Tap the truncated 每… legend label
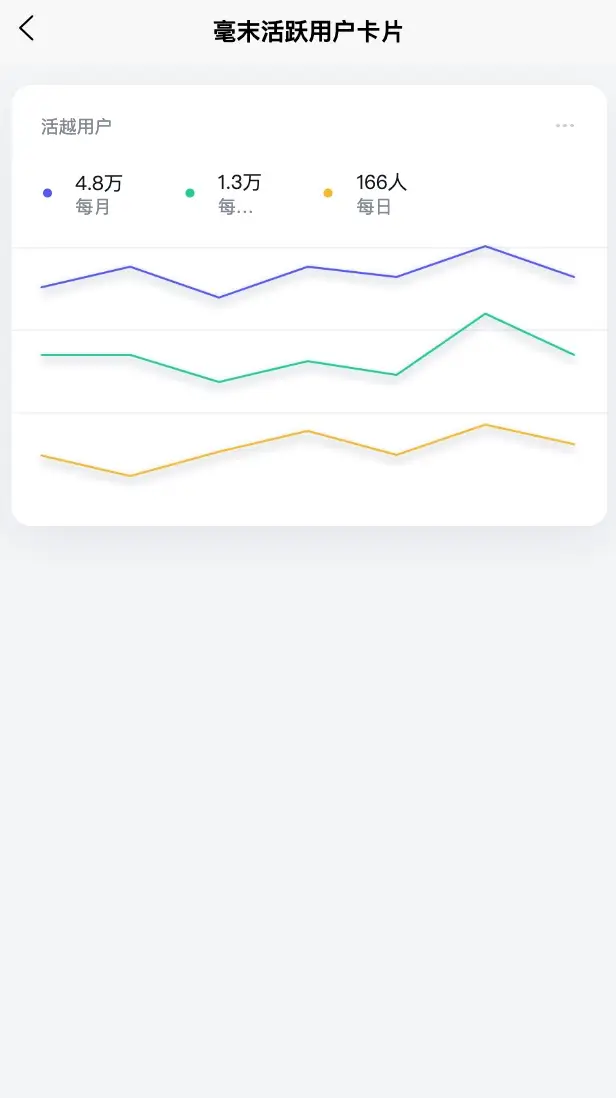The image size is (616, 1098). [x=235, y=208]
